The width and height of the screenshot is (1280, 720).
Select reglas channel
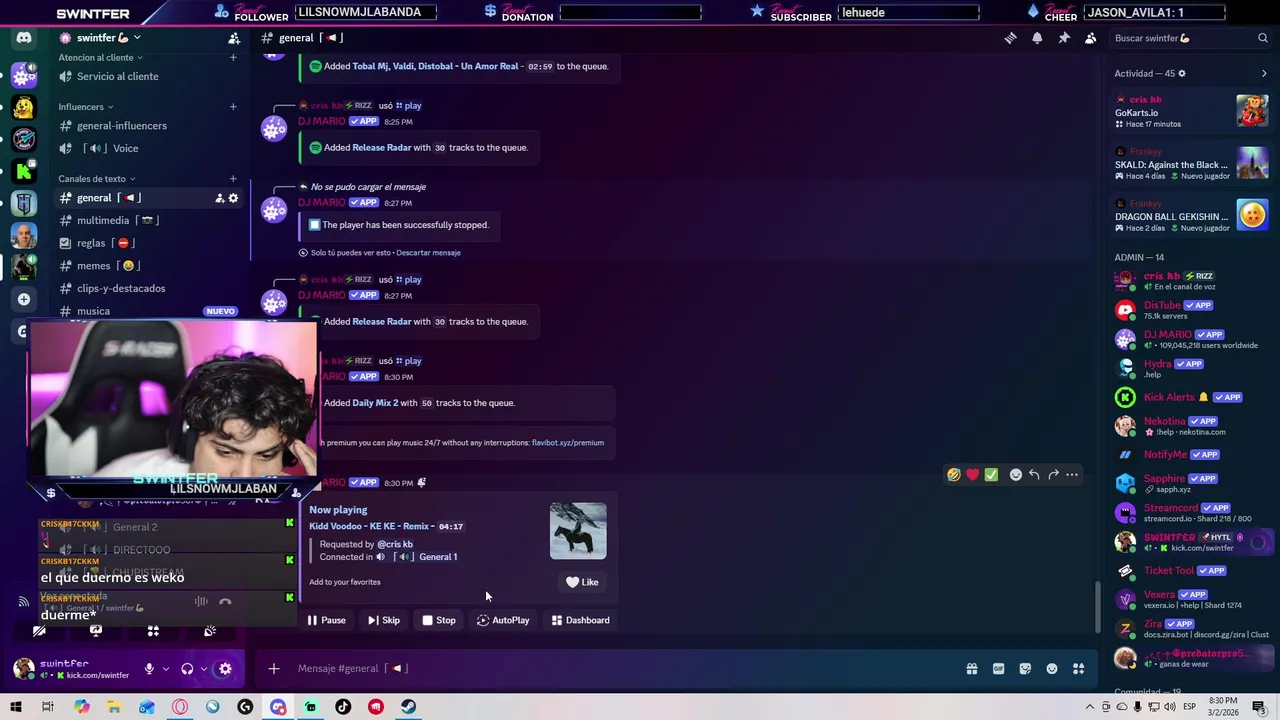click(147, 243)
